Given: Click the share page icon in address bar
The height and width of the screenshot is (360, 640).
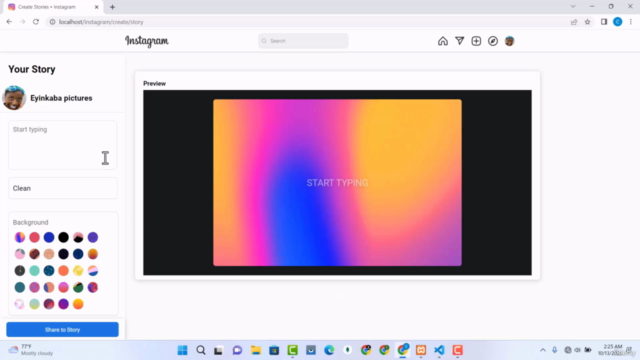Looking at the screenshot, I should coord(574,22).
